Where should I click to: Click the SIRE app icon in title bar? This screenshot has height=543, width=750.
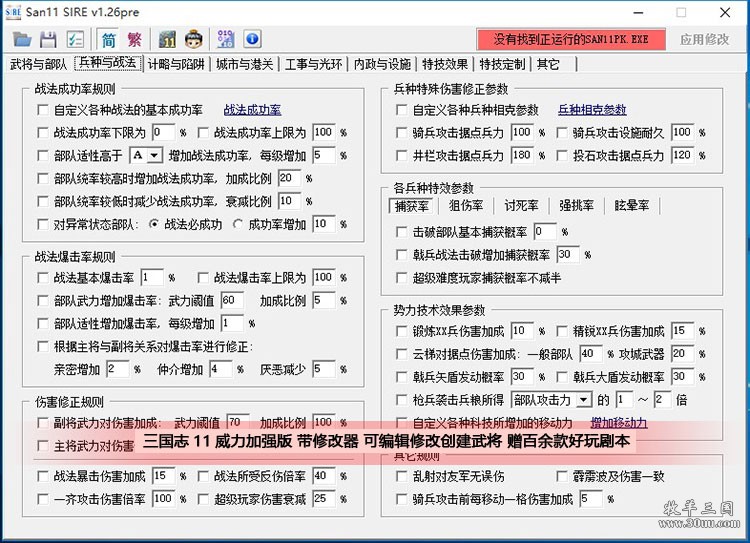tap(13, 12)
